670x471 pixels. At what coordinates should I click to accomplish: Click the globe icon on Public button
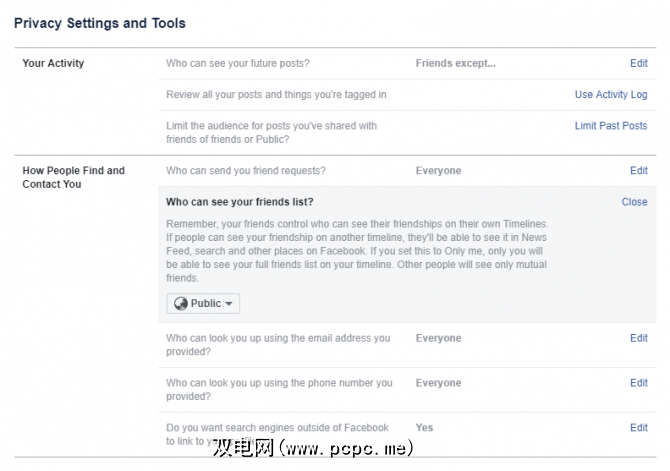click(x=181, y=304)
